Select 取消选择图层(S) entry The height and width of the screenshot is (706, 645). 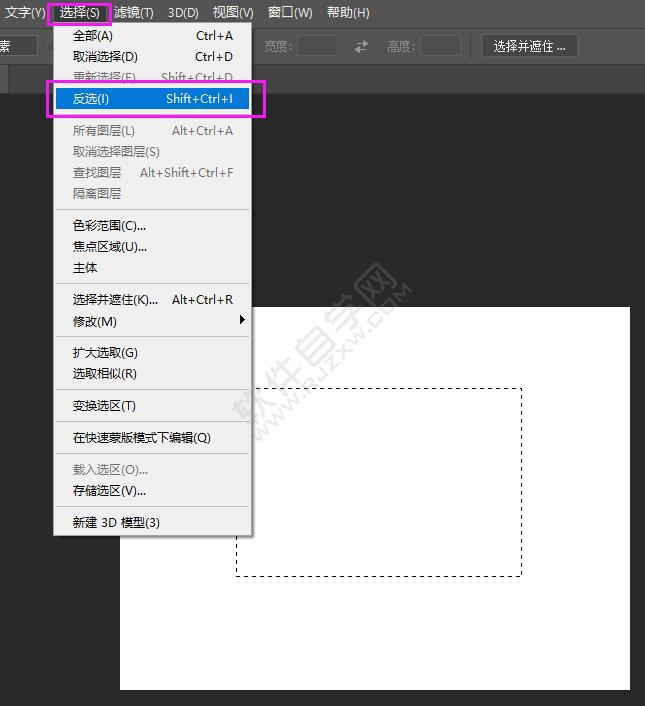153,152
